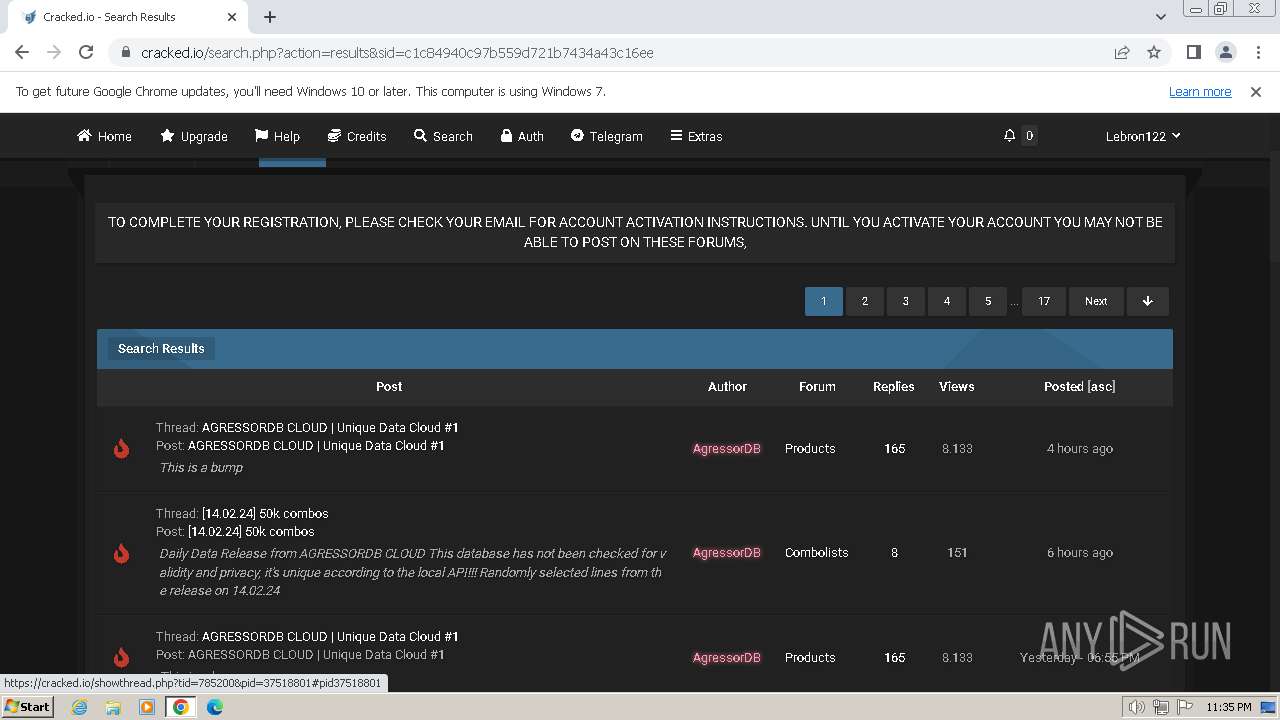Viewport: 1280px width, 720px height.
Task: Sort by Replies column header
Action: (894, 386)
